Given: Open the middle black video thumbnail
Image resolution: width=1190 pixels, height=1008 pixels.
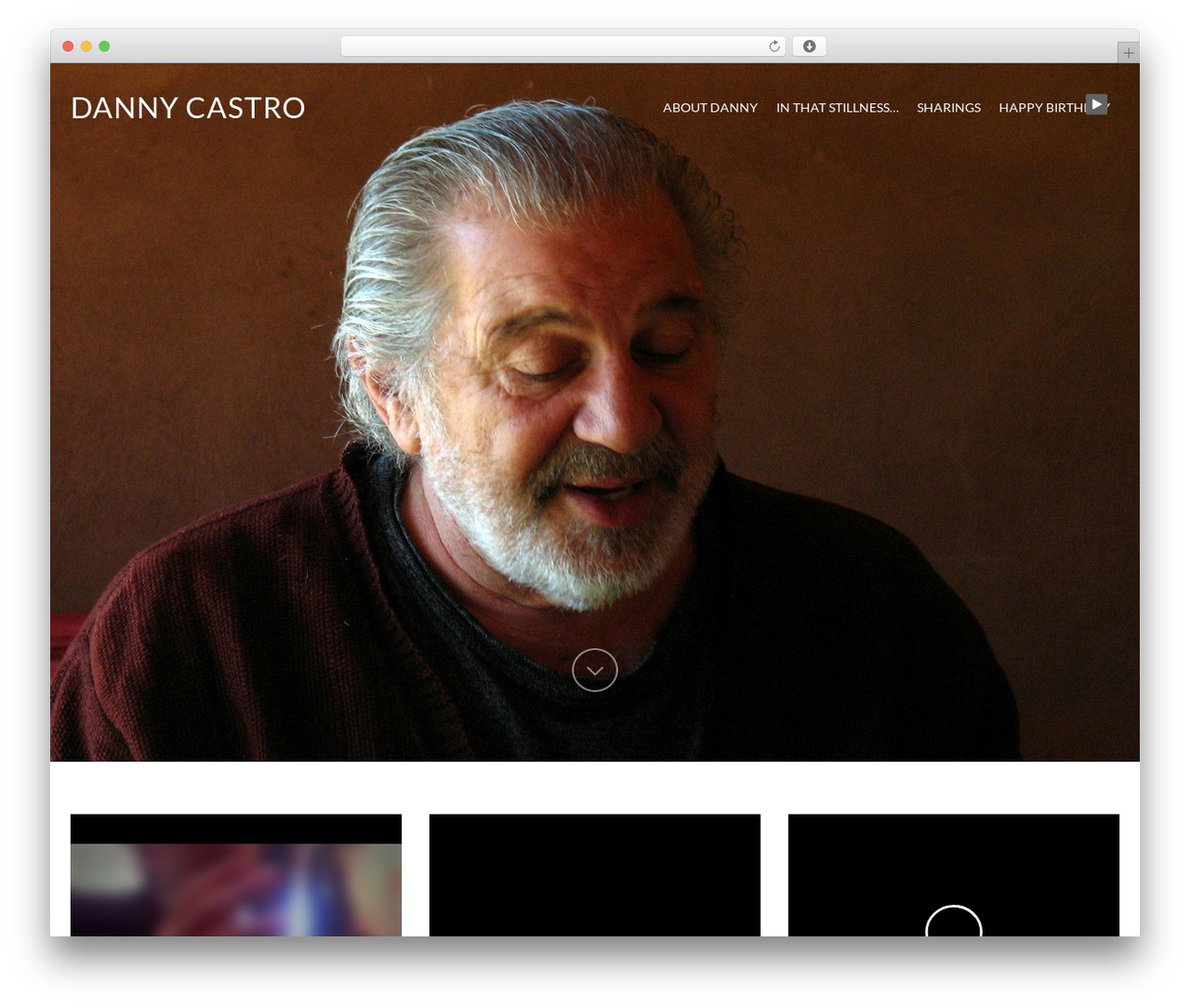Looking at the screenshot, I should click(x=595, y=875).
